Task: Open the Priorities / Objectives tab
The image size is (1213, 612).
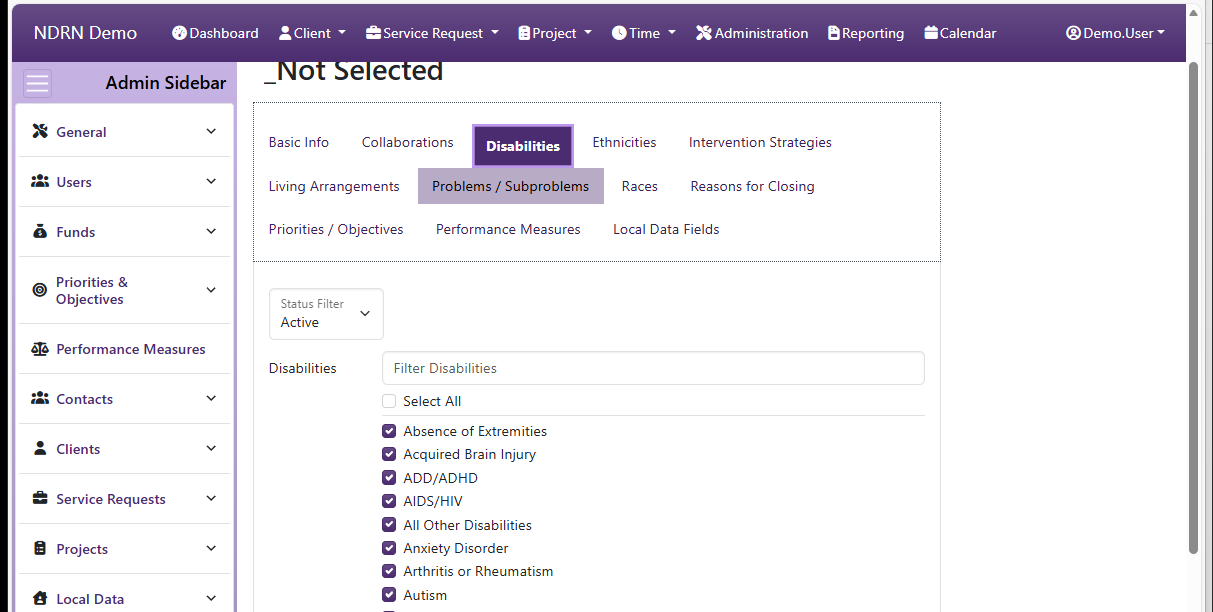Action: 336,230
